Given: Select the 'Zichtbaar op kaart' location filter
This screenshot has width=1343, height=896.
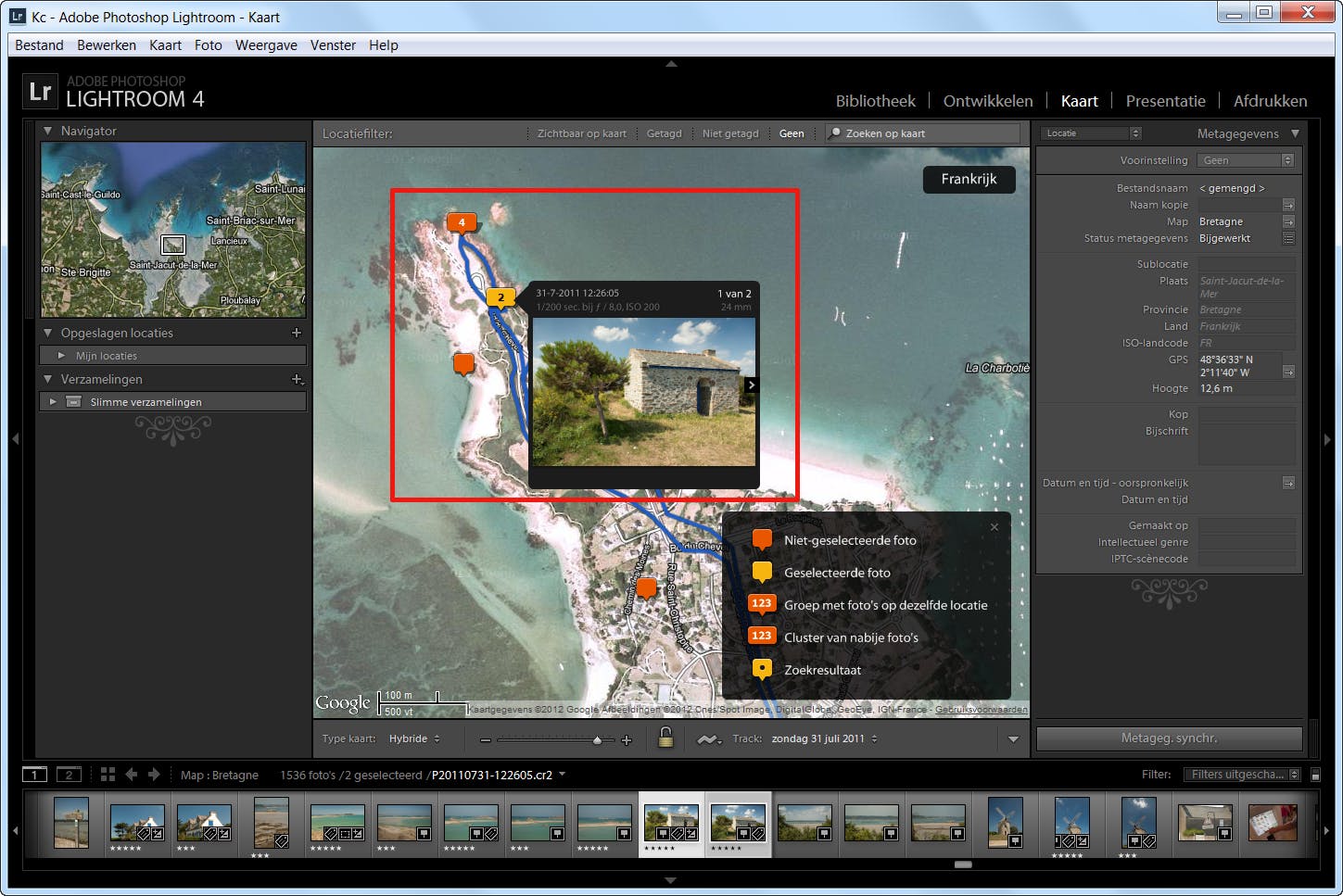Looking at the screenshot, I should coord(581,133).
